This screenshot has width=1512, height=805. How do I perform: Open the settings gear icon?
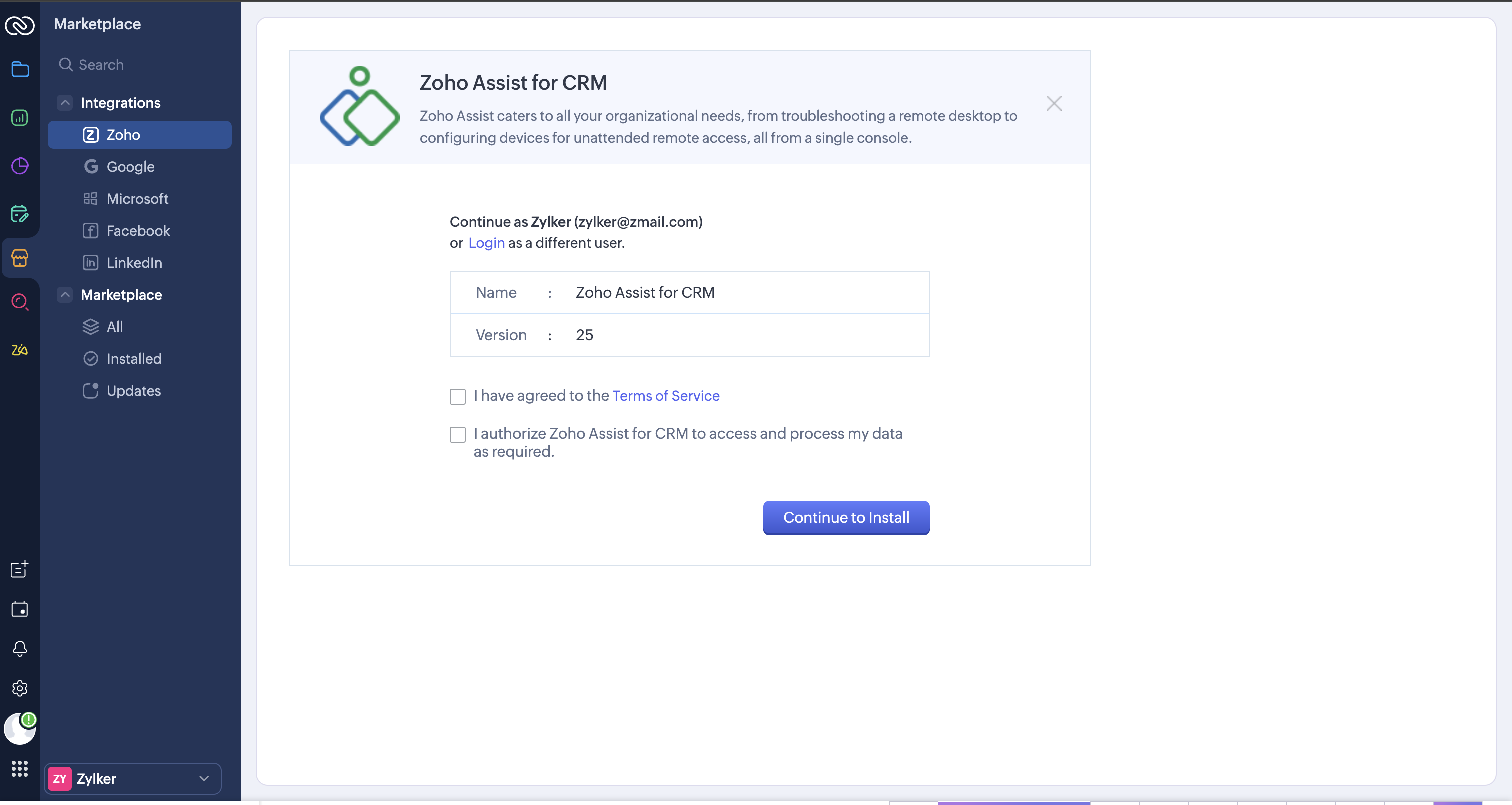pyautogui.click(x=20, y=688)
